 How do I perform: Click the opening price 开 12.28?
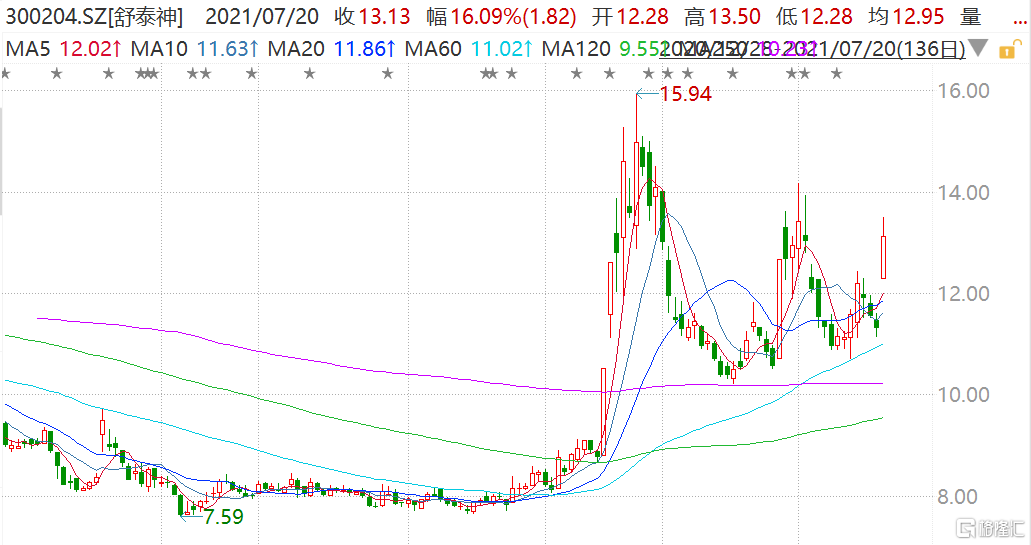pos(630,16)
